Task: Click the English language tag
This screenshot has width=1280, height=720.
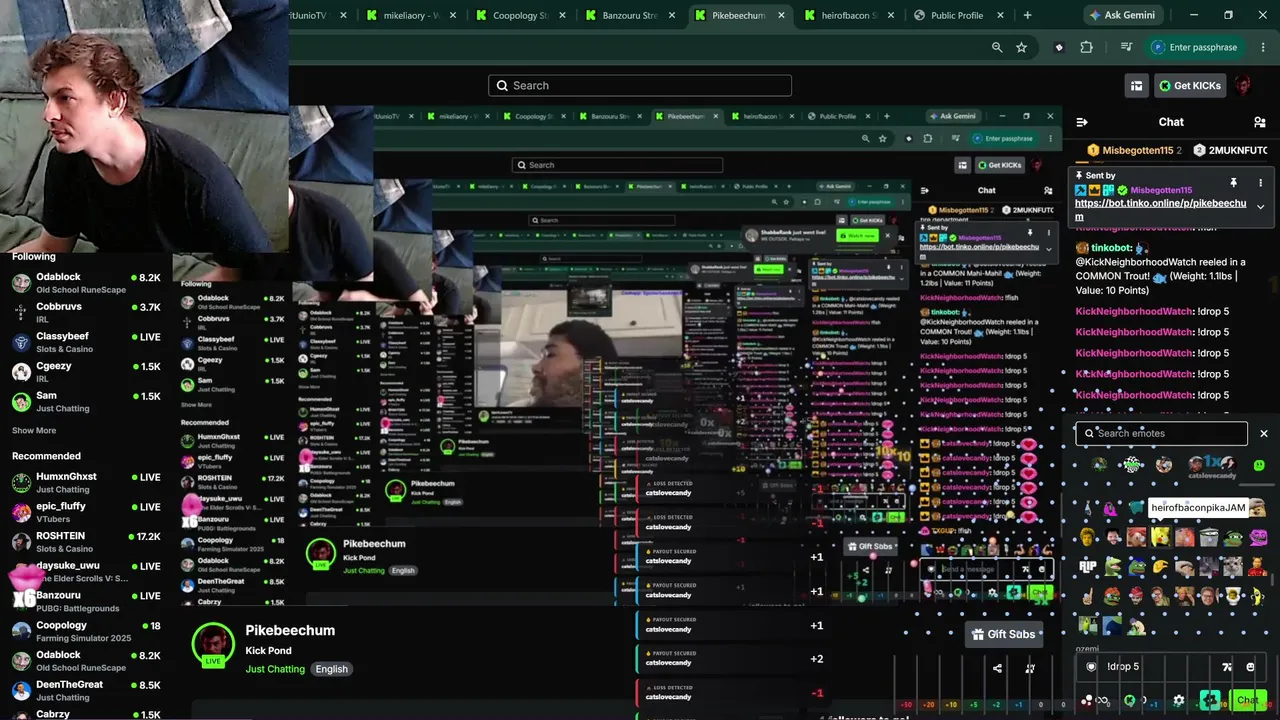Action: point(332,669)
